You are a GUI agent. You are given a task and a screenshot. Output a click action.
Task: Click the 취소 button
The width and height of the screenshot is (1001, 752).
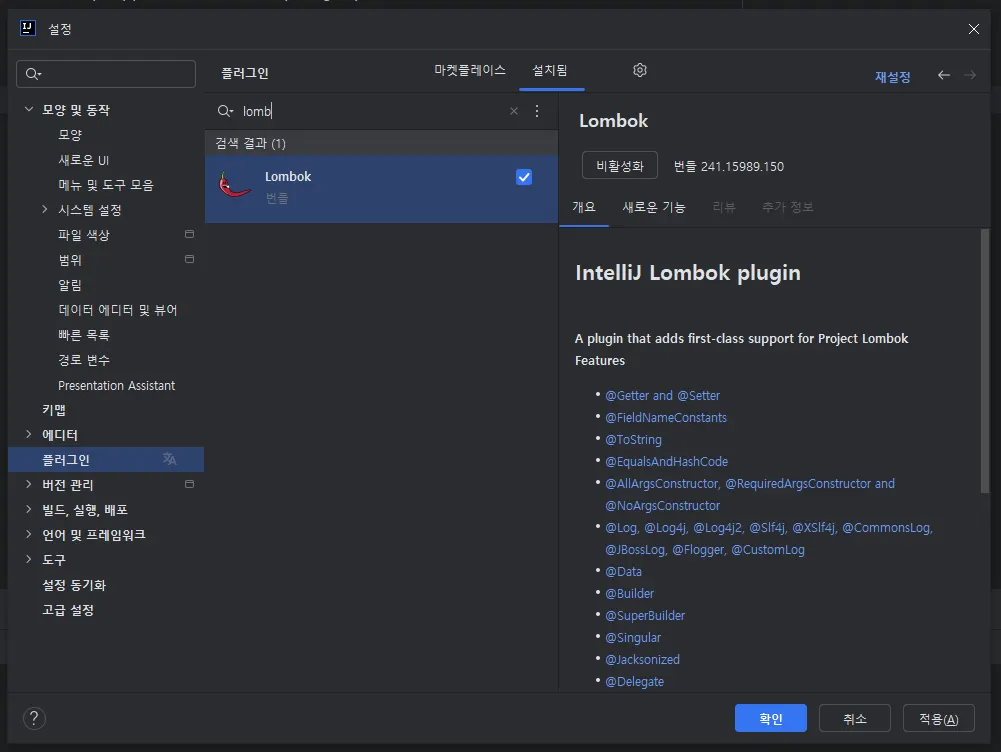855,718
